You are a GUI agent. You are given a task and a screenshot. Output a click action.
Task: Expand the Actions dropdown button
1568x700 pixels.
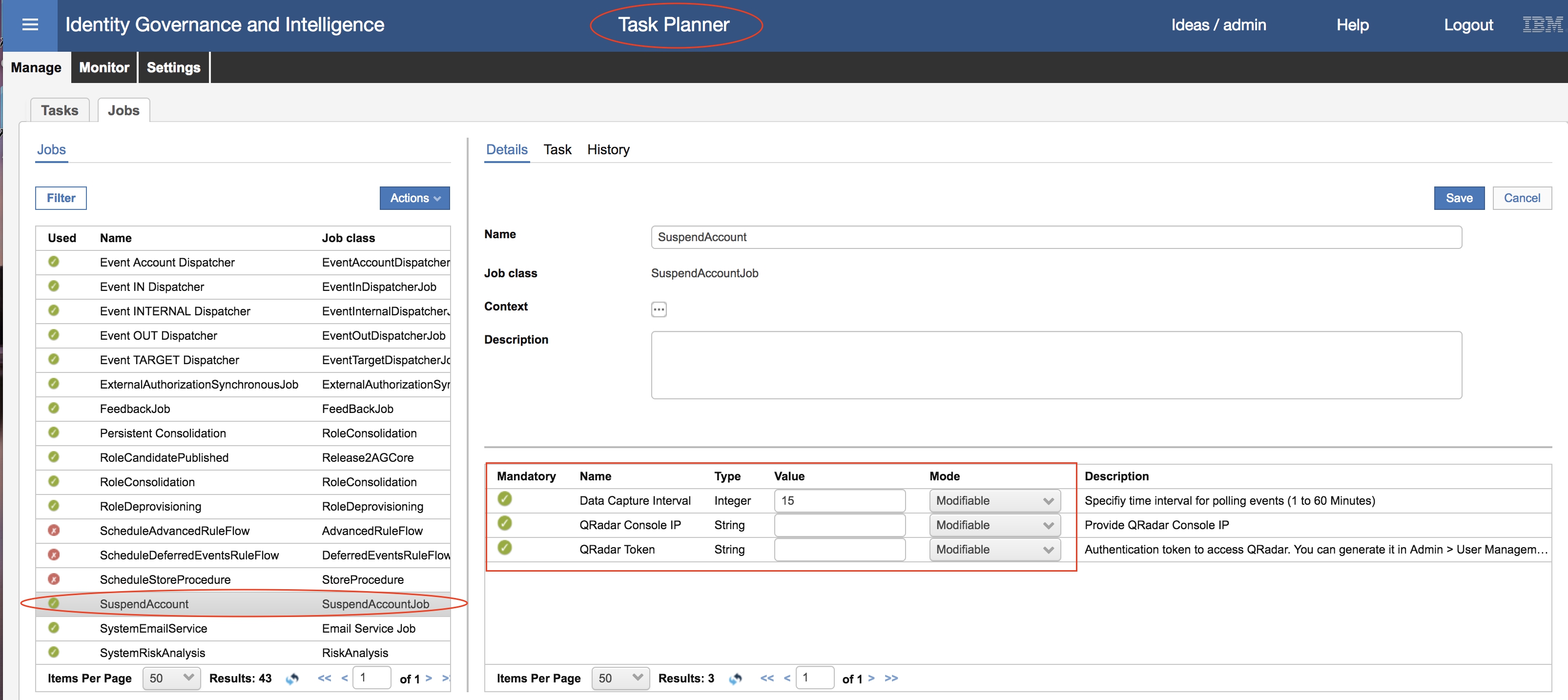pyautogui.click(x=414, y=198)
